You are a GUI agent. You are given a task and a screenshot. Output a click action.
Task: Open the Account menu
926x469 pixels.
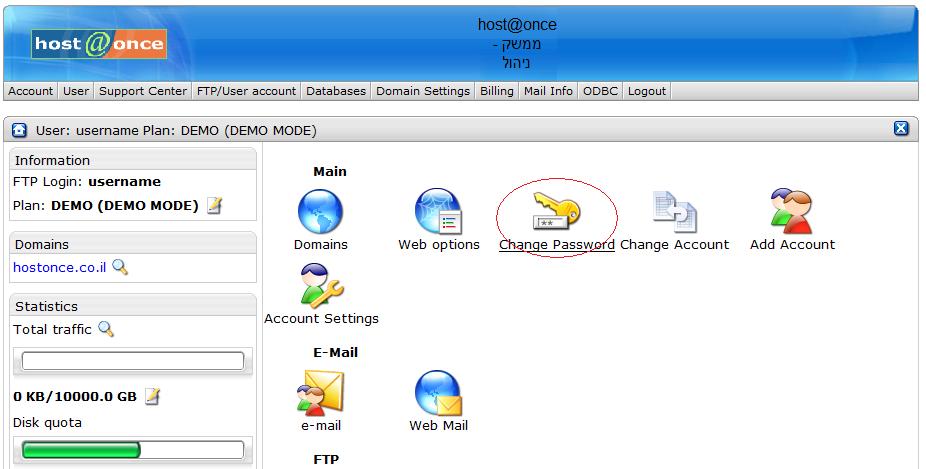pyautogui.click(x=31, y=91)
